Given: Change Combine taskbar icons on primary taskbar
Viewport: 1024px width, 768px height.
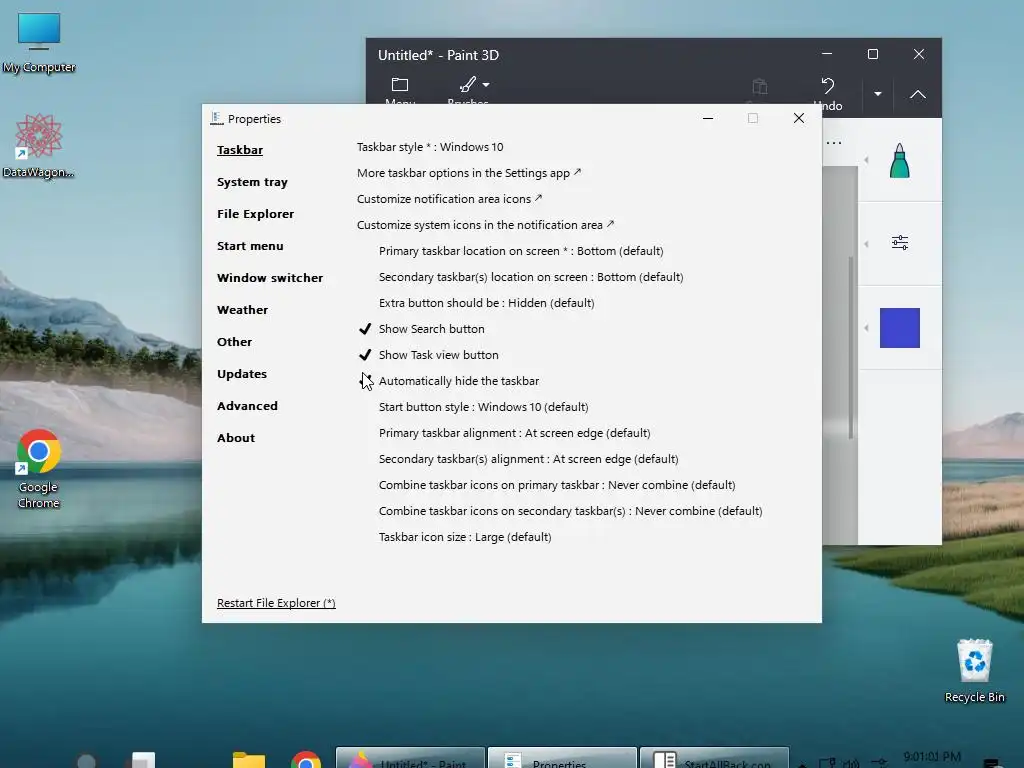Looking at the screenshot, I should [557, 485].
